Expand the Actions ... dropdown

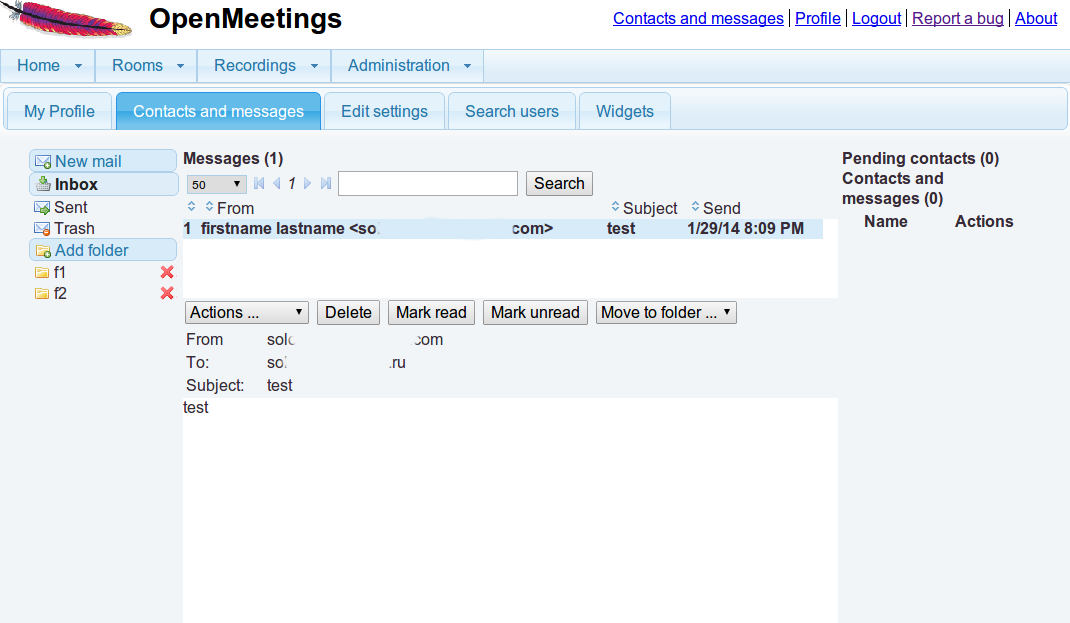[247, 313]
